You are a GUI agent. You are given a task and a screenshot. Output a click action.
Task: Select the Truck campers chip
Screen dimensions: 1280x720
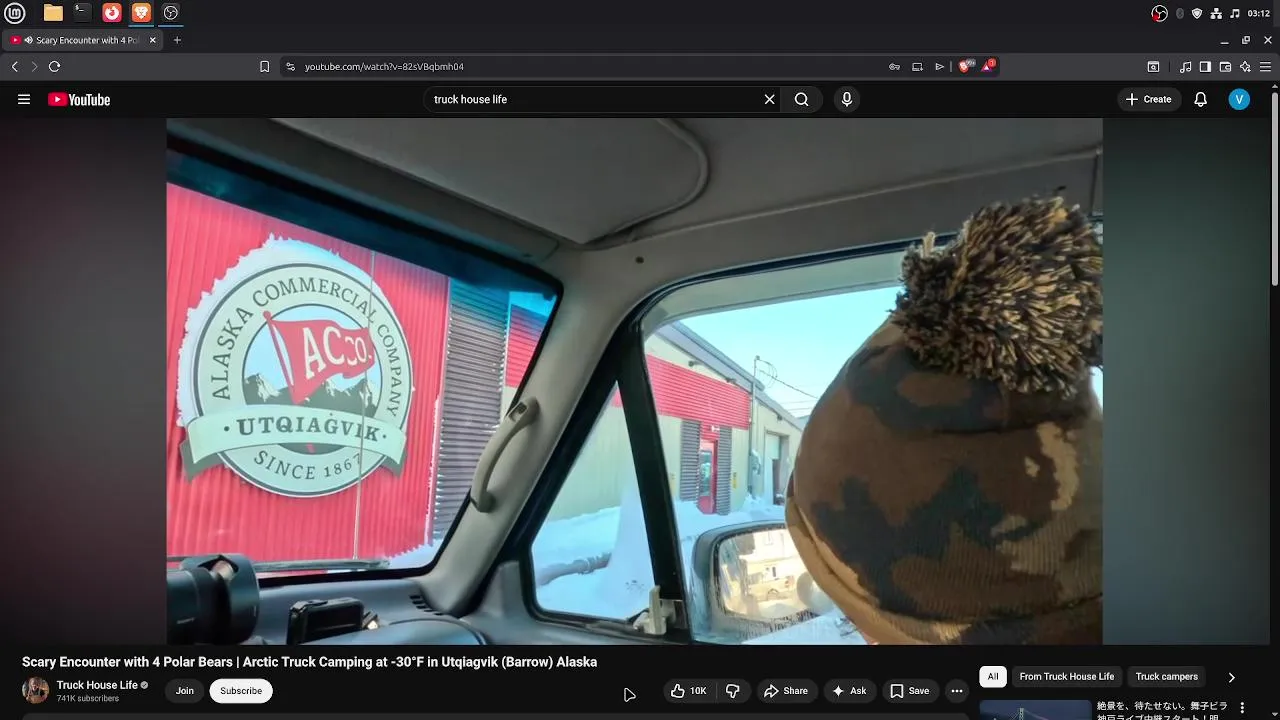(x=1166, y=677)
